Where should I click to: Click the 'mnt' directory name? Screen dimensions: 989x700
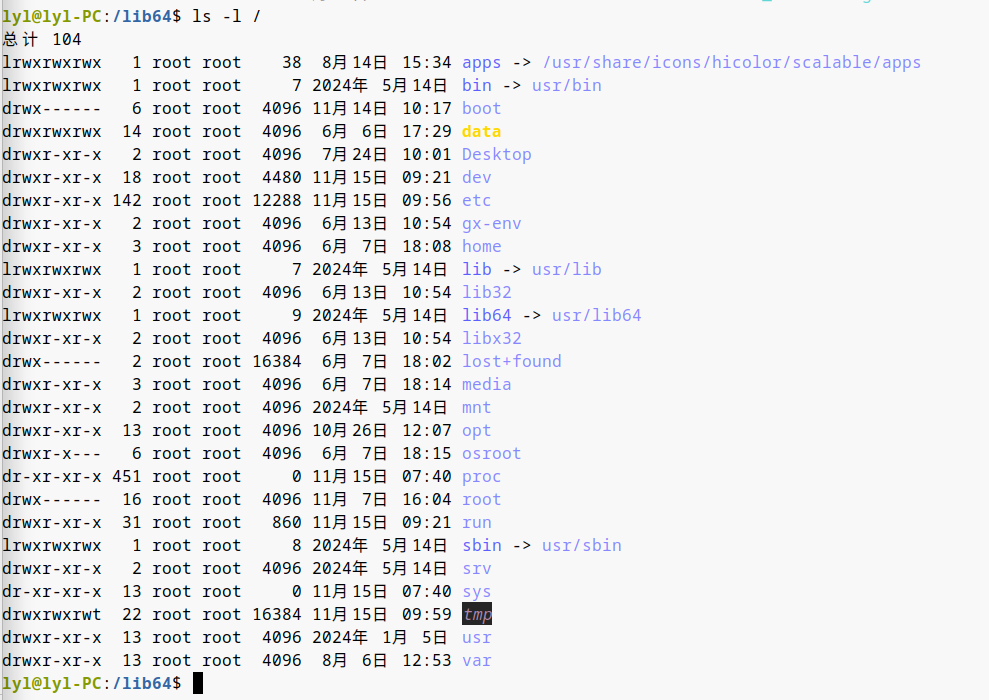tap(476, 407)
